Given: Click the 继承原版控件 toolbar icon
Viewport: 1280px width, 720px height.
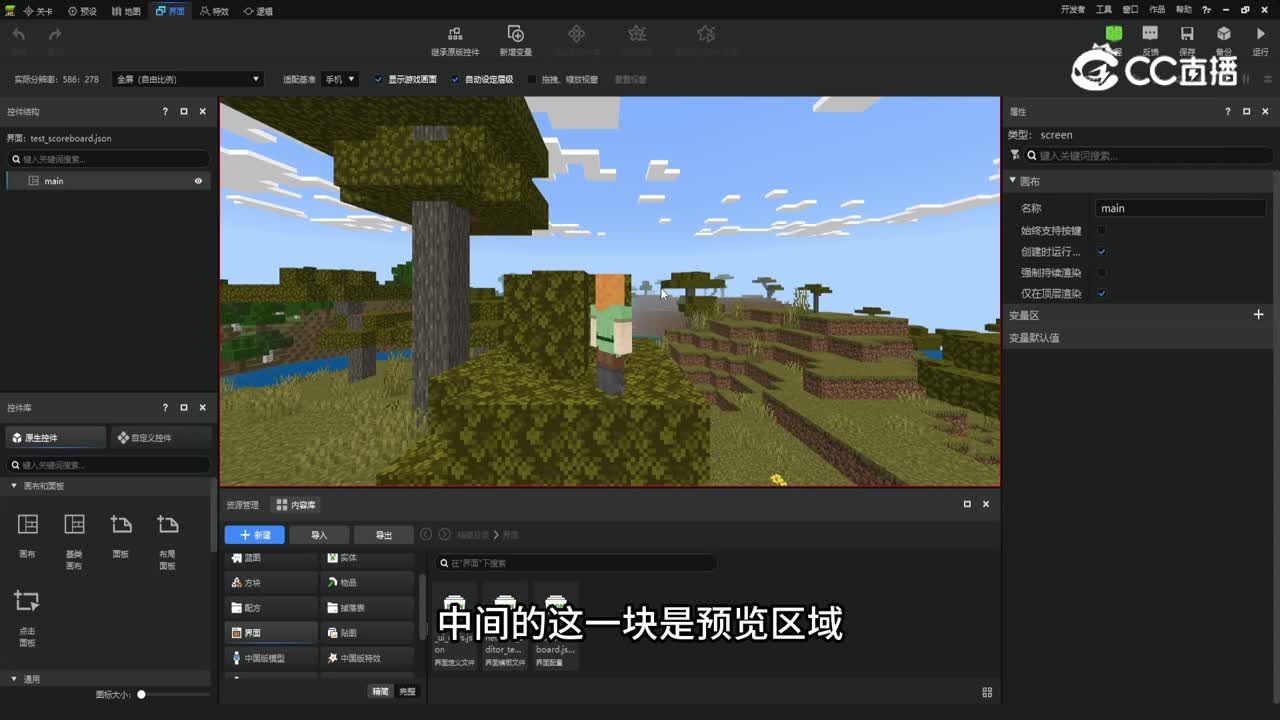Looking at the screenshot, I should tap(455, 34).
